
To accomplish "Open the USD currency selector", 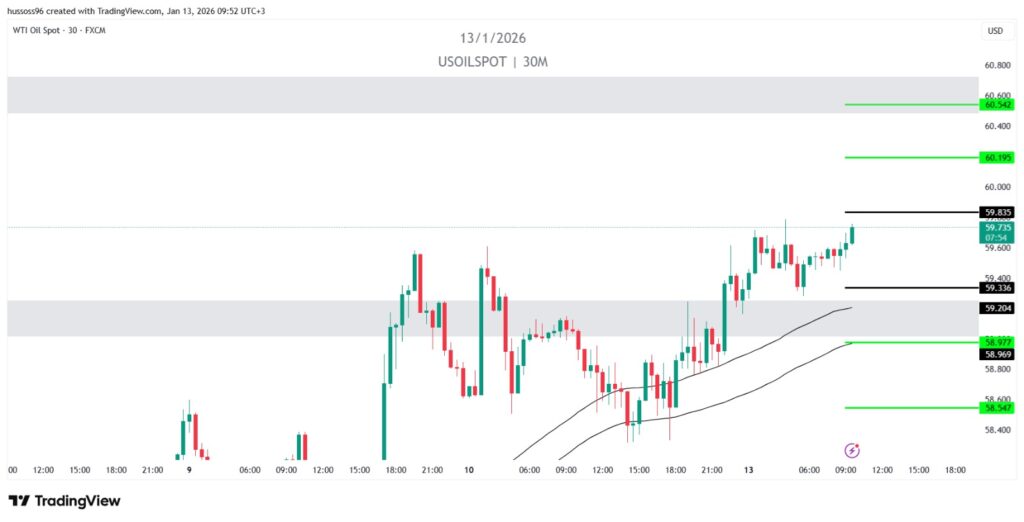I will [x=994, y=31].
